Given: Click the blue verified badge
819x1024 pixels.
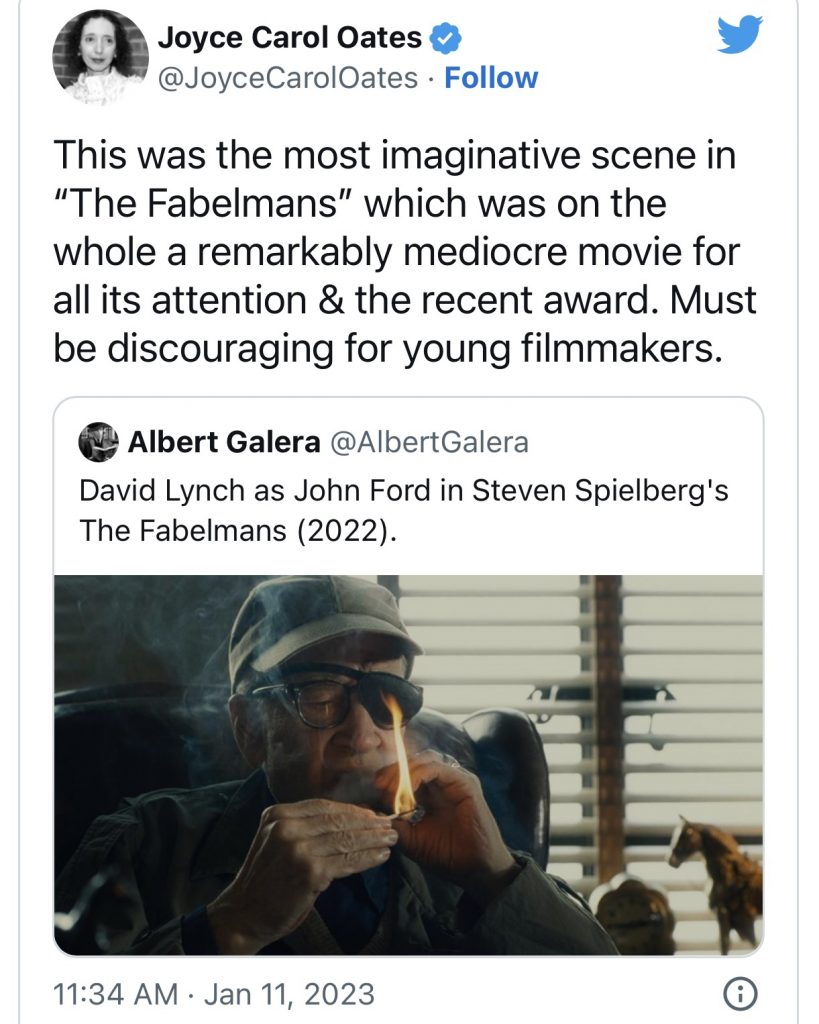Looking at the screenshot, I should click(x=445, y=39).
